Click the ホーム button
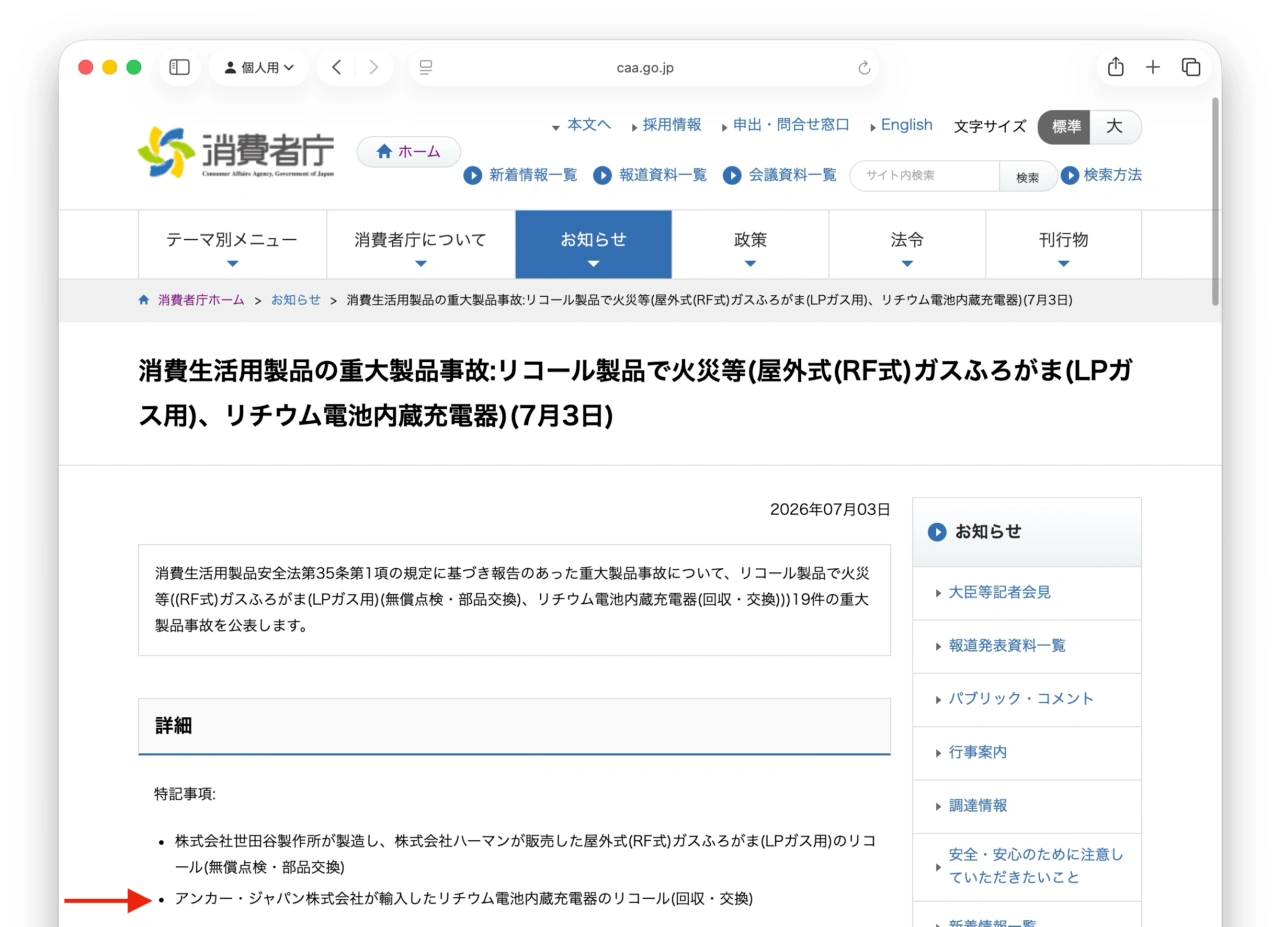The image size is (1280, 927). coord(409,152)
